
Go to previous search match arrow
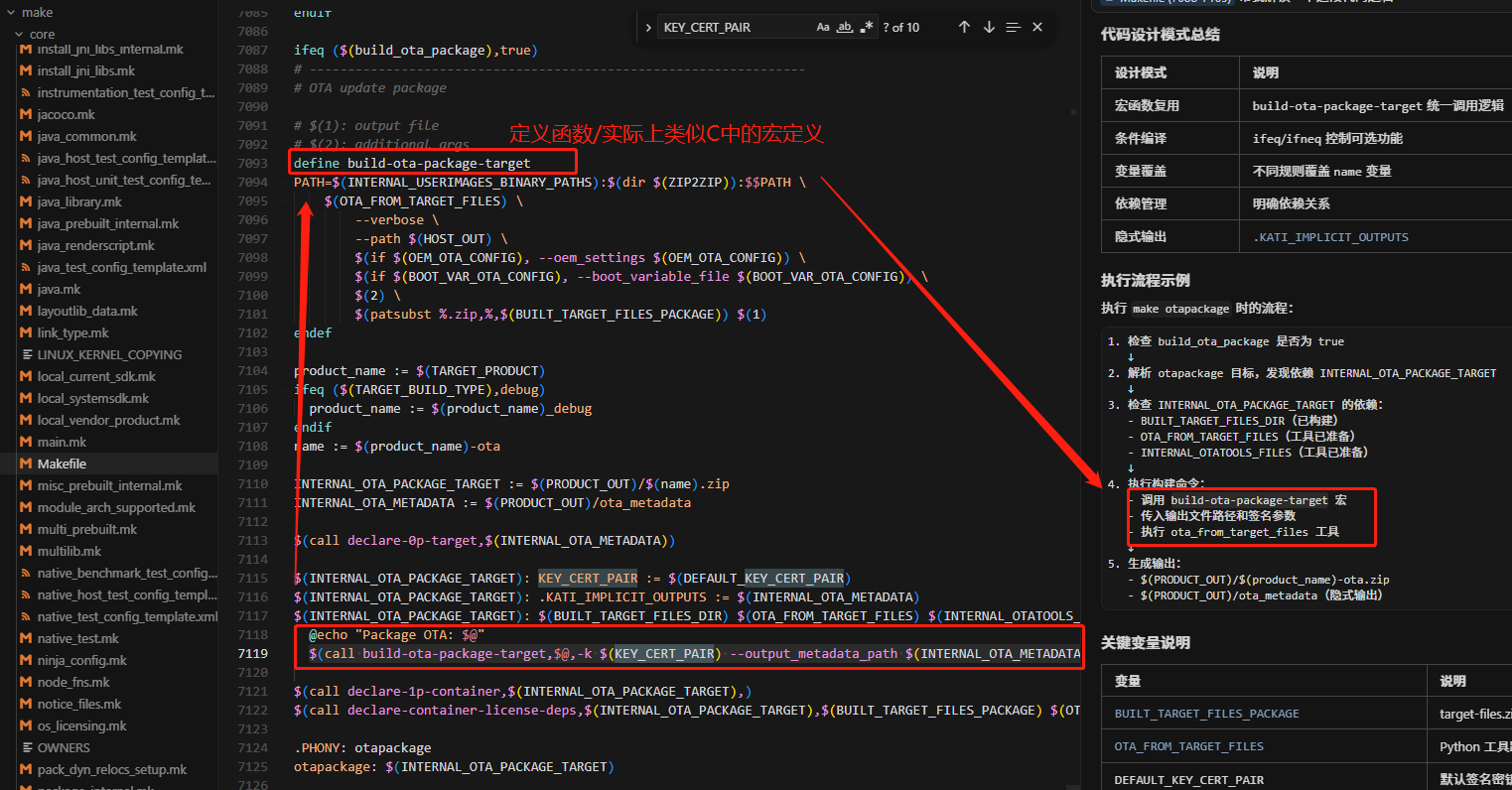tap(964, 27)
